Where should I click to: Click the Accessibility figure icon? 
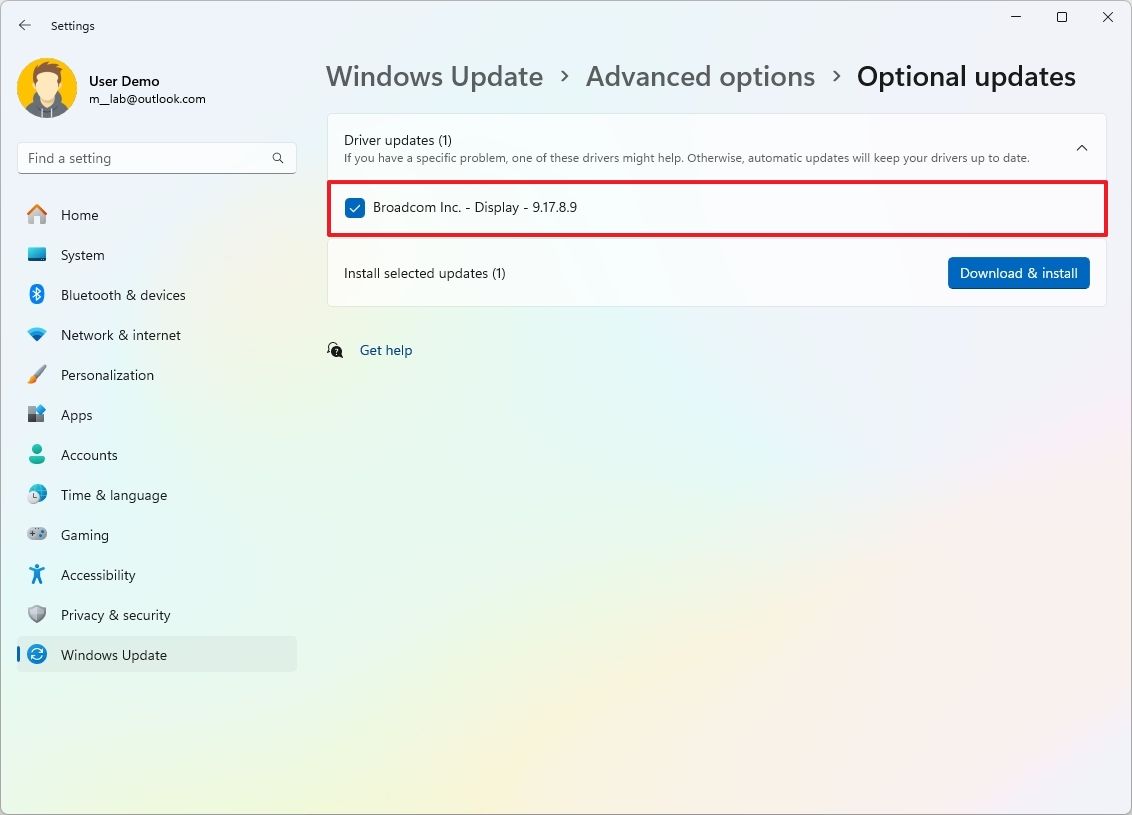(x=37, y=575)
